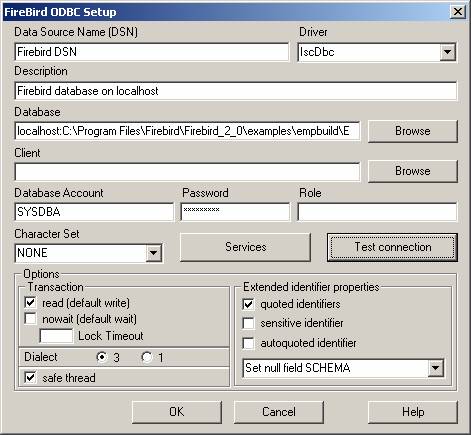
Task: Click the Help button
Action: coord(413,412)
